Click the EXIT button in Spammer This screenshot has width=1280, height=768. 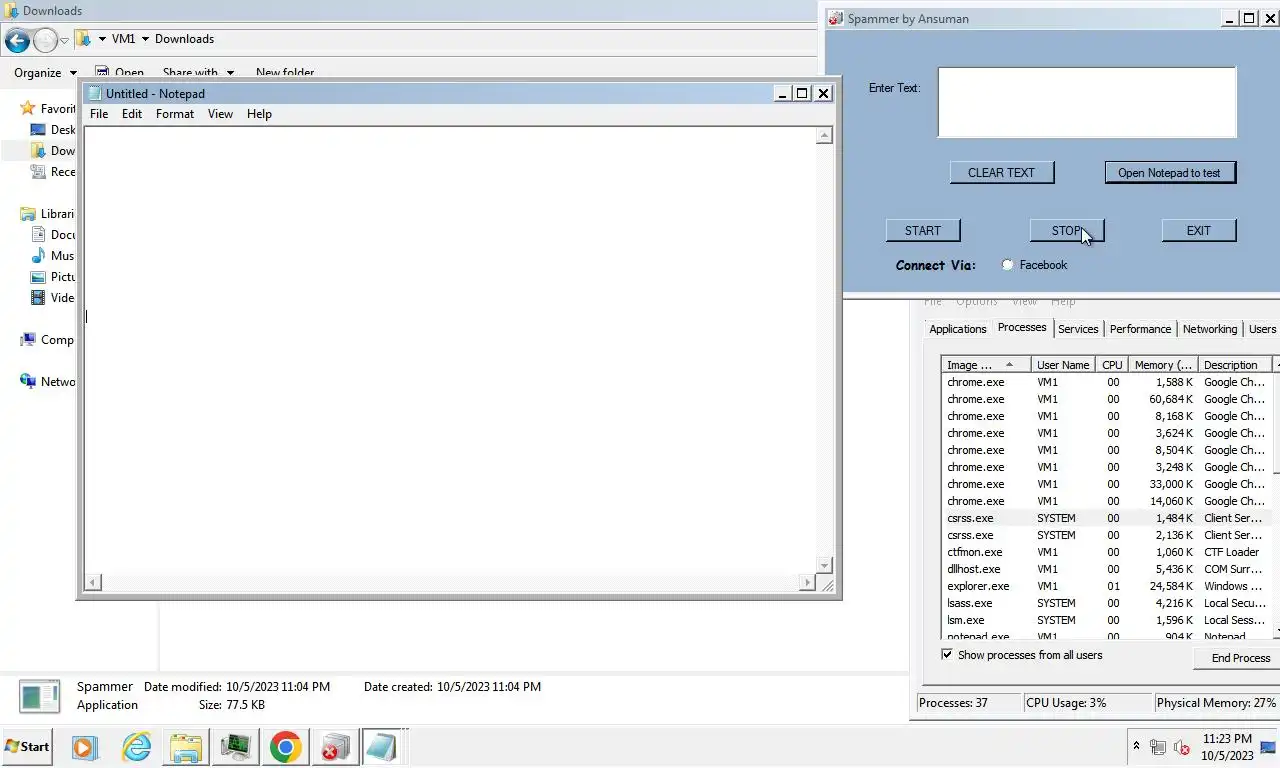click(1198, 230)
